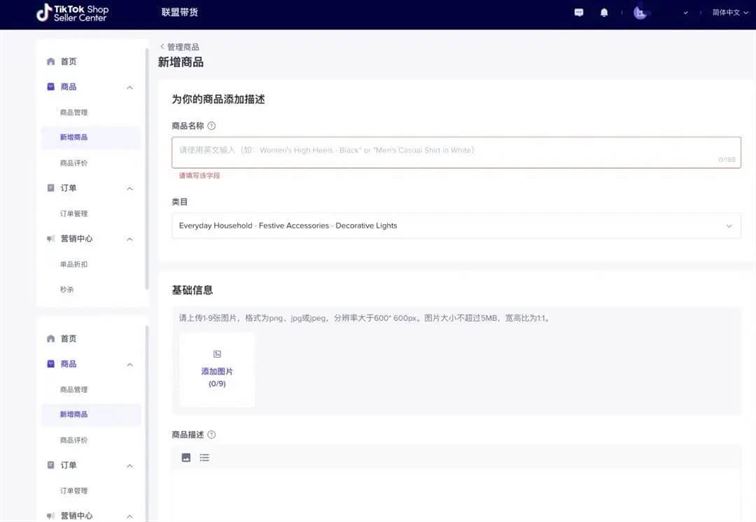Screen dimensions: 756x522
Task: Click the 添加图片 (0/9) upload box
Action: click(x=217, y=369)
